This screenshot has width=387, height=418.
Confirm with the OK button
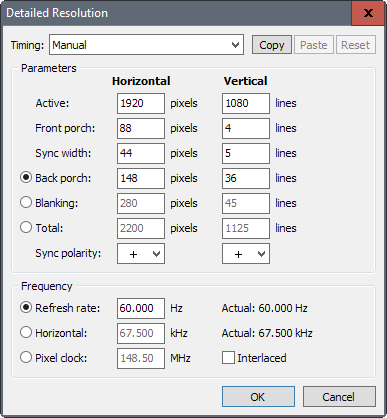258,397
